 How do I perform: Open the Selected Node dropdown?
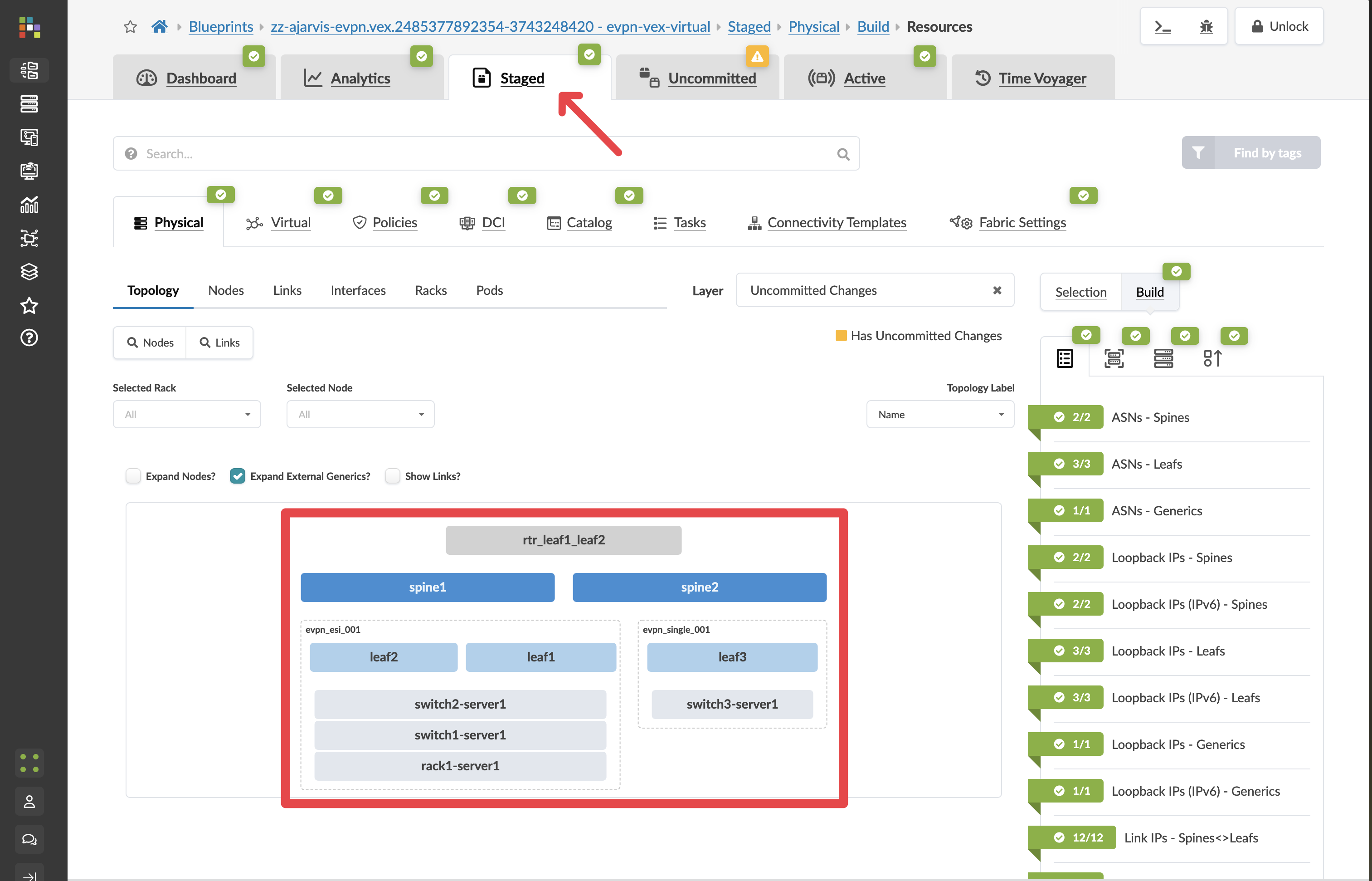tap(360, 414)
